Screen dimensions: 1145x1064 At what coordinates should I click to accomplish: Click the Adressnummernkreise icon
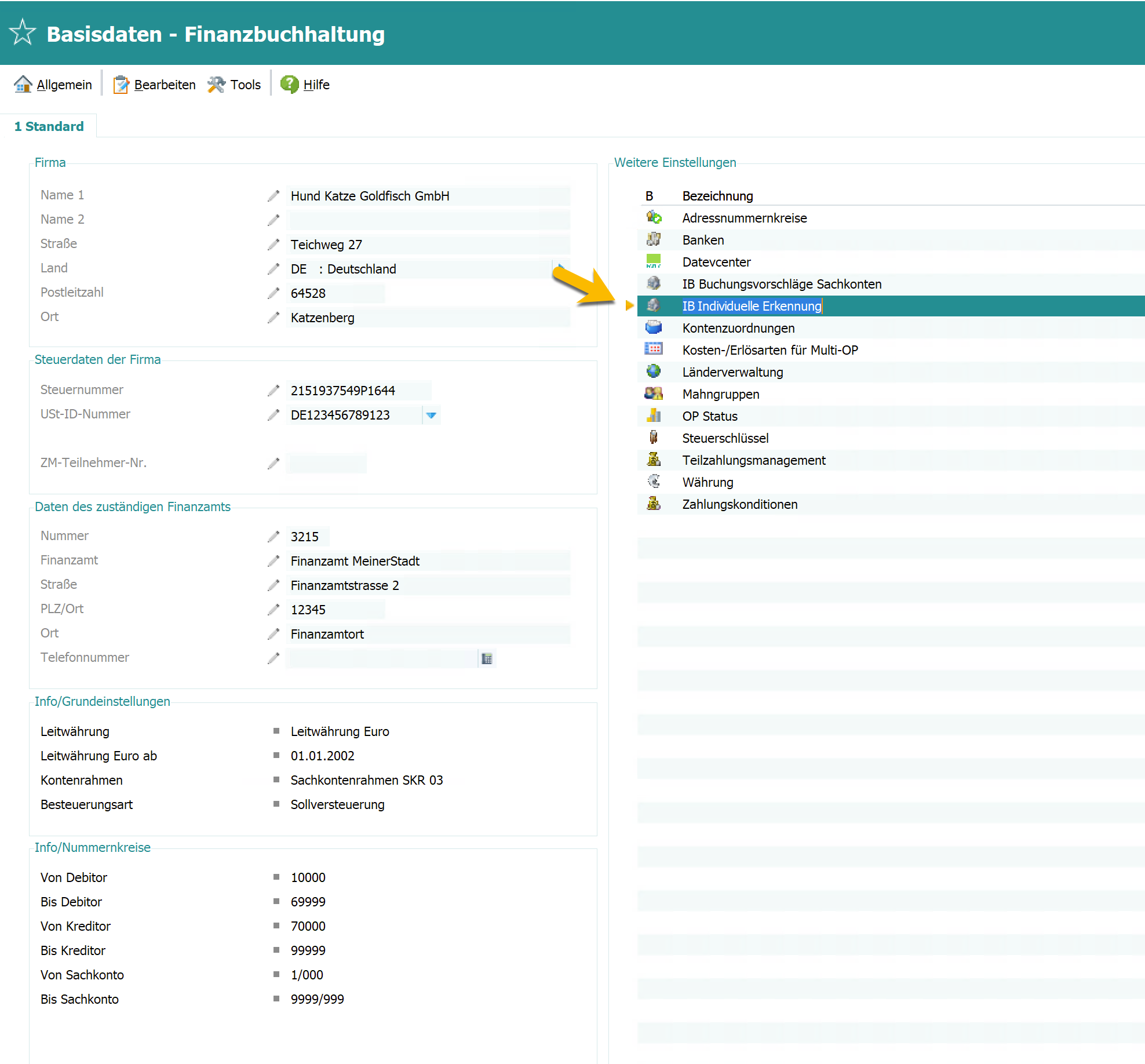(x=654, y=217)
